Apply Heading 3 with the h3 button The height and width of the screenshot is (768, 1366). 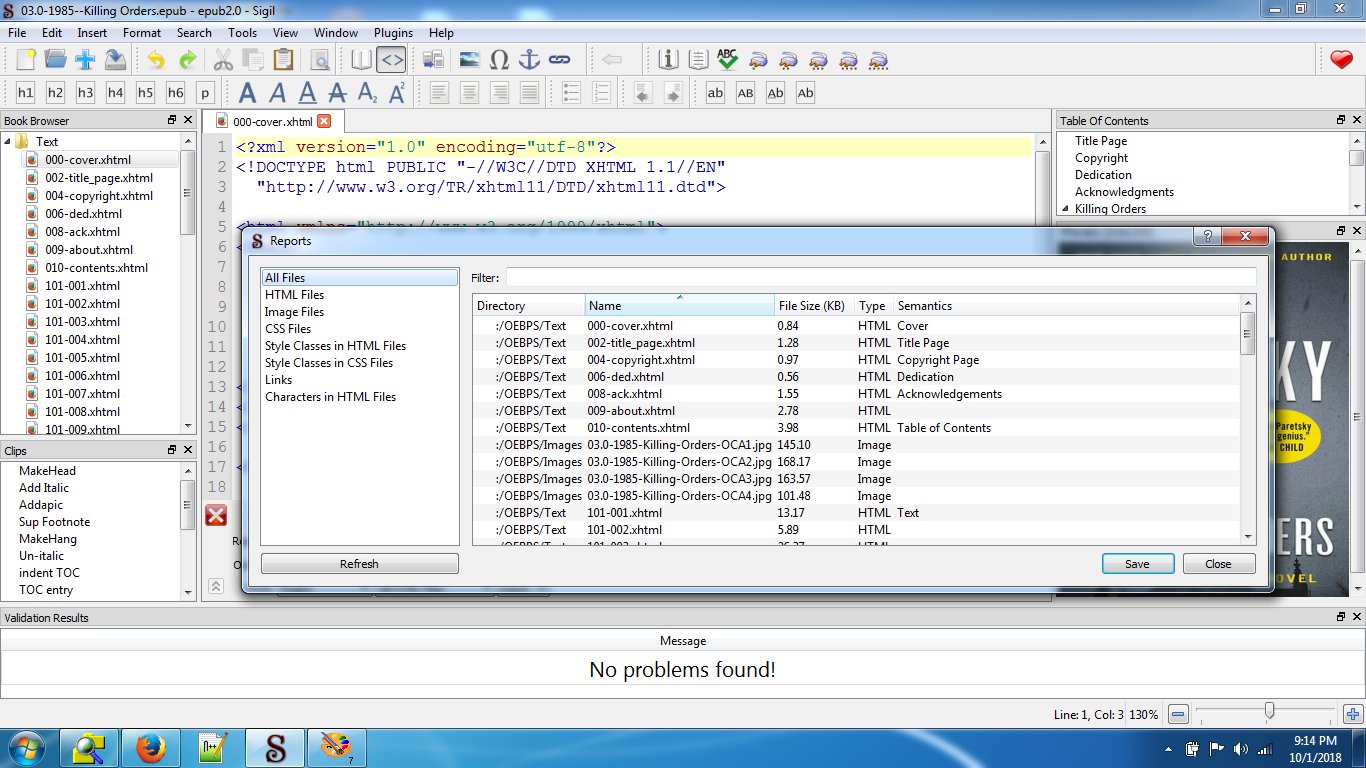[85, 93]
